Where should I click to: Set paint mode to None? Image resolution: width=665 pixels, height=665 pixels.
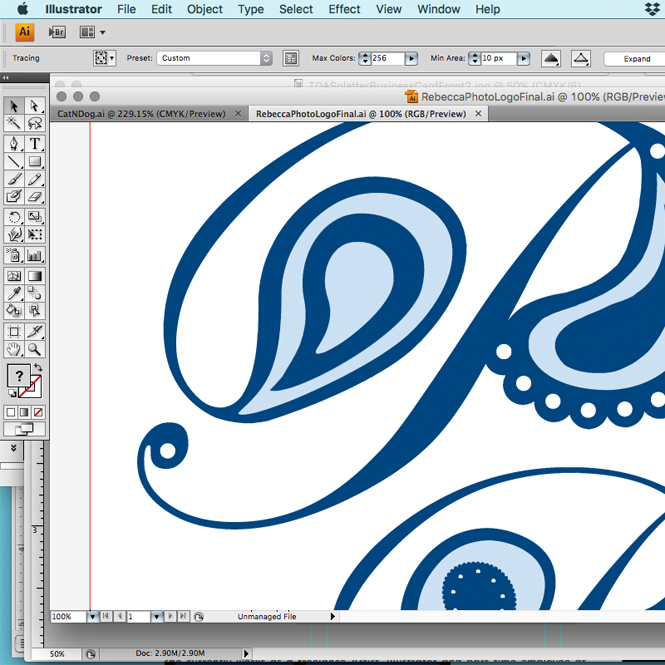tap(38, 412)
